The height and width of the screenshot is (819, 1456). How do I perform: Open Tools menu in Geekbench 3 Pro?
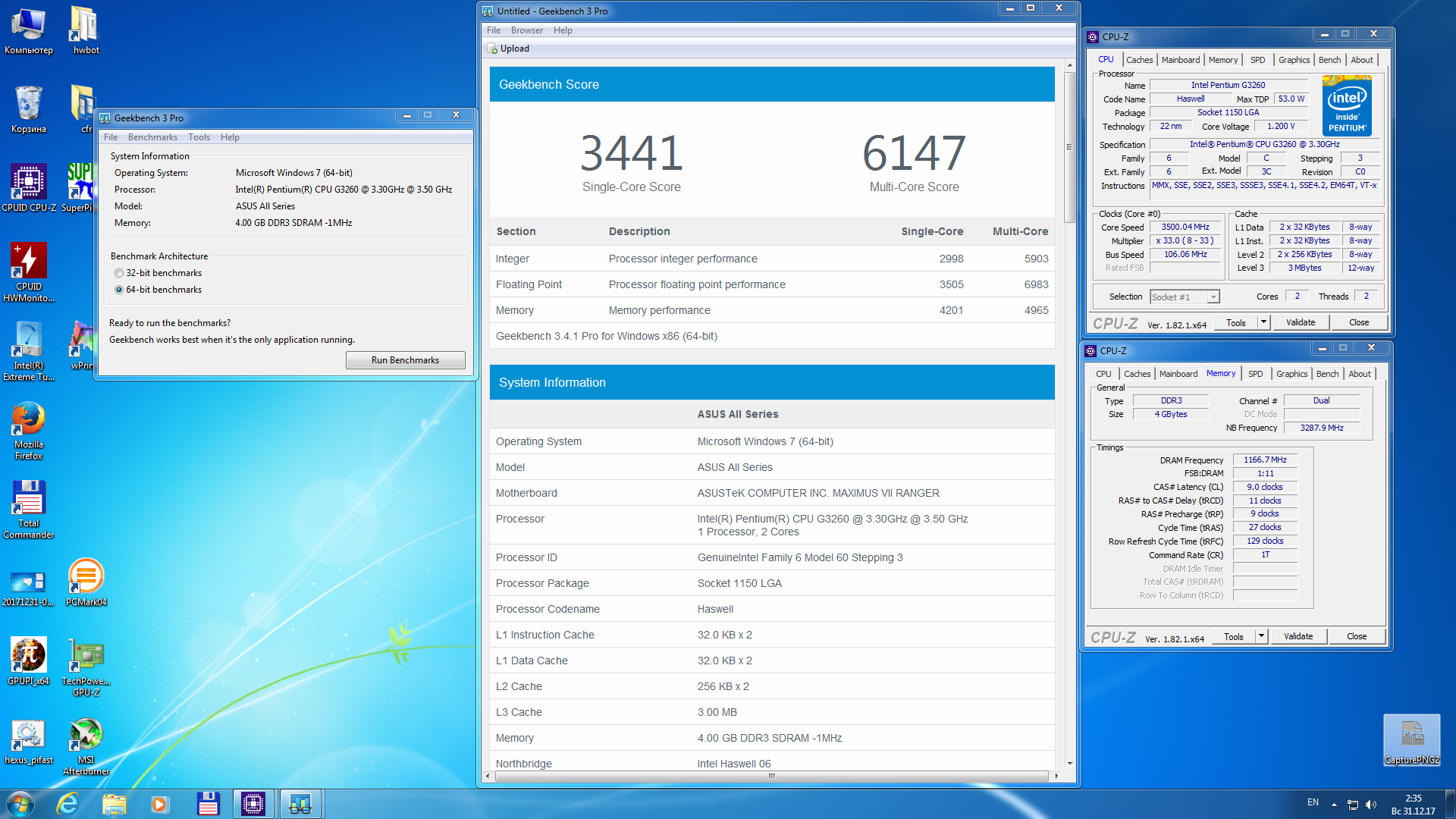point(199,137)
